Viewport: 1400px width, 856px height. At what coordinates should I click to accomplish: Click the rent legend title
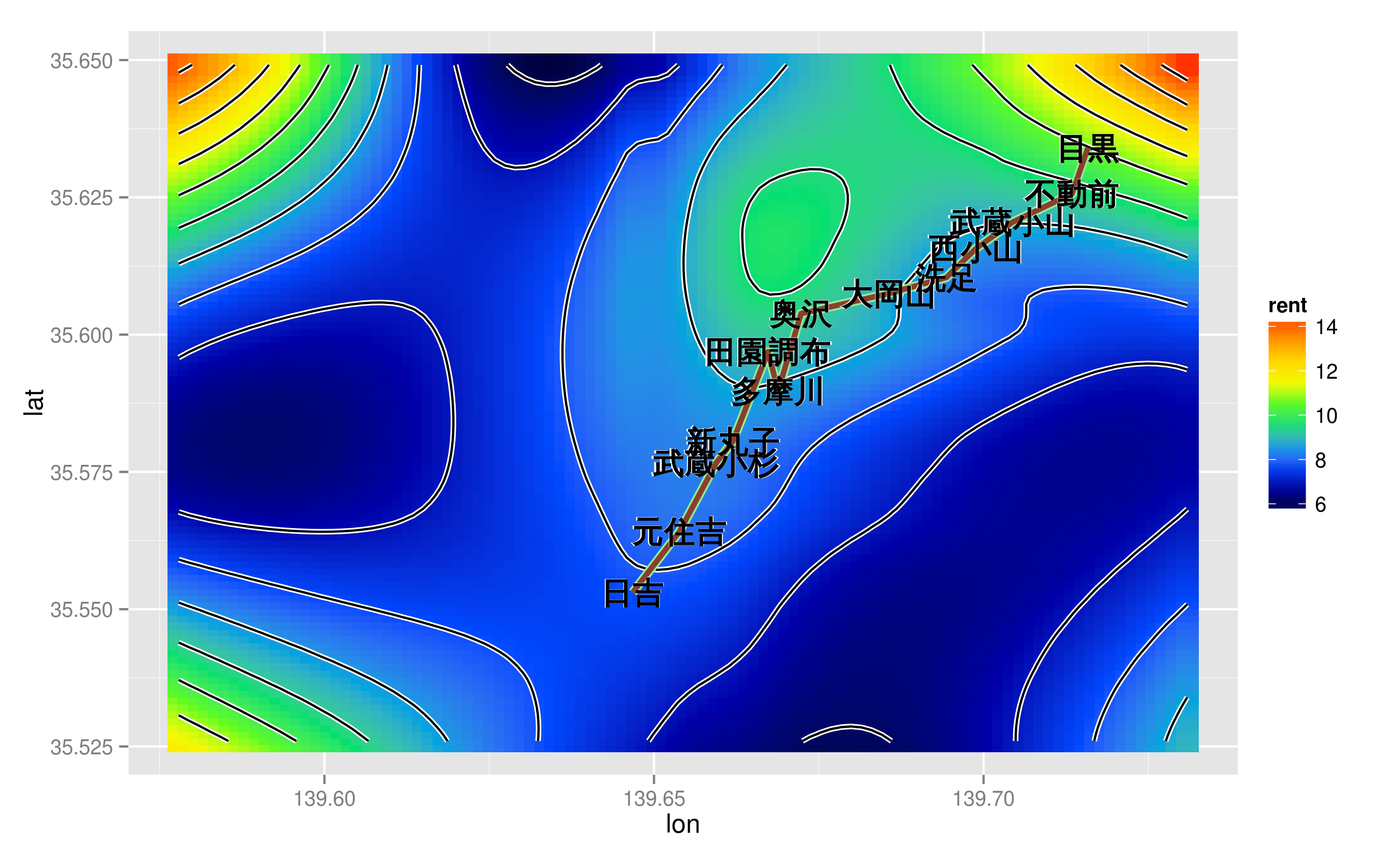coord(1287,306)
